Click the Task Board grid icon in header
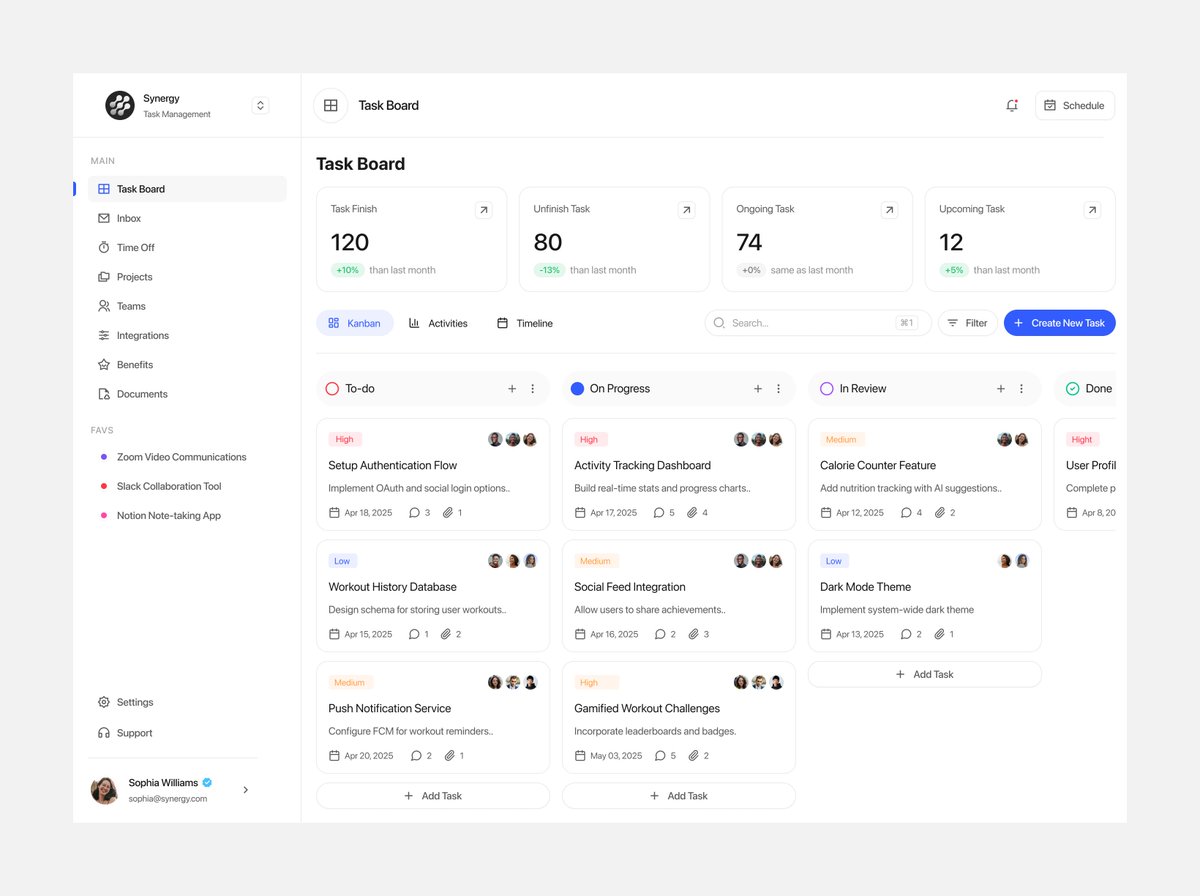Screen dimensions: 1200x896 tap(331, 105)
